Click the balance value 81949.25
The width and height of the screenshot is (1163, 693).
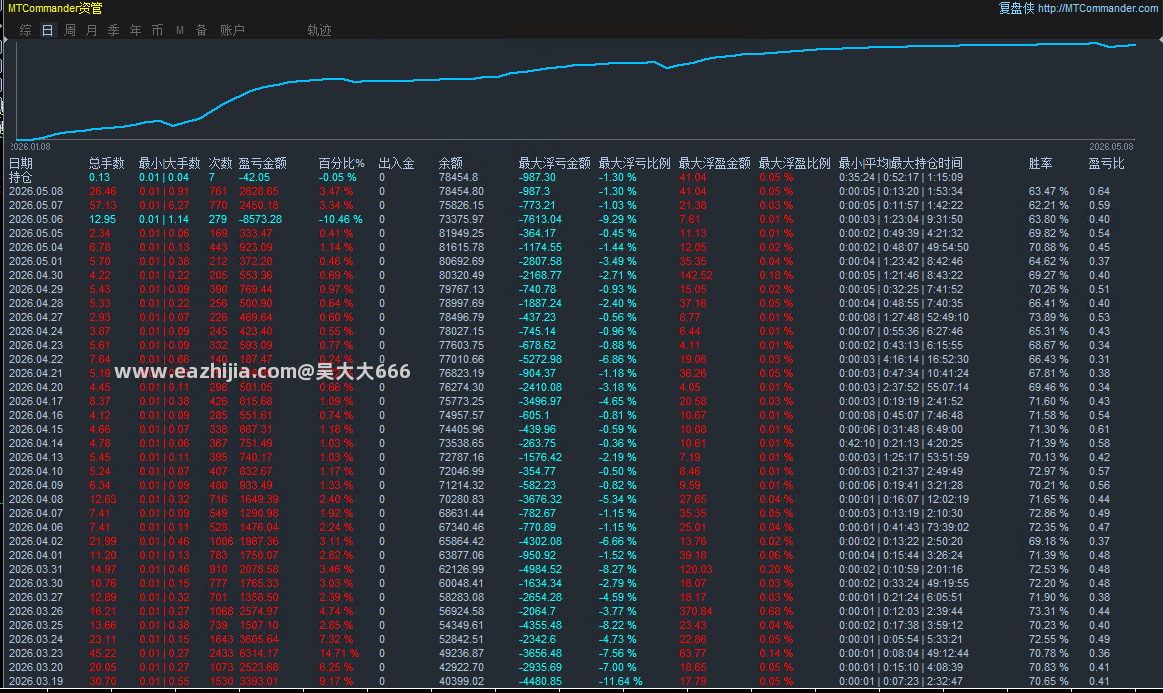461,234
